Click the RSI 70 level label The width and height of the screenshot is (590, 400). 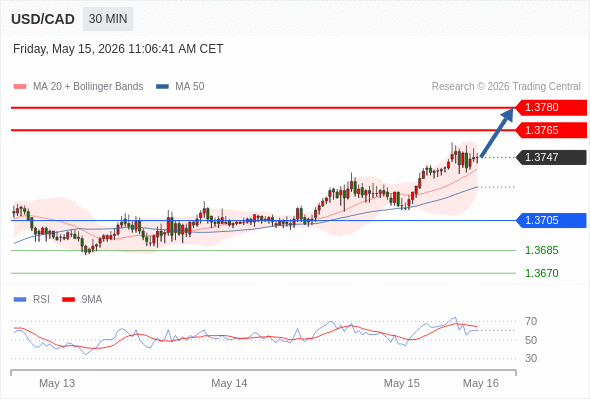pyautogui.click(x=531, y=321)
